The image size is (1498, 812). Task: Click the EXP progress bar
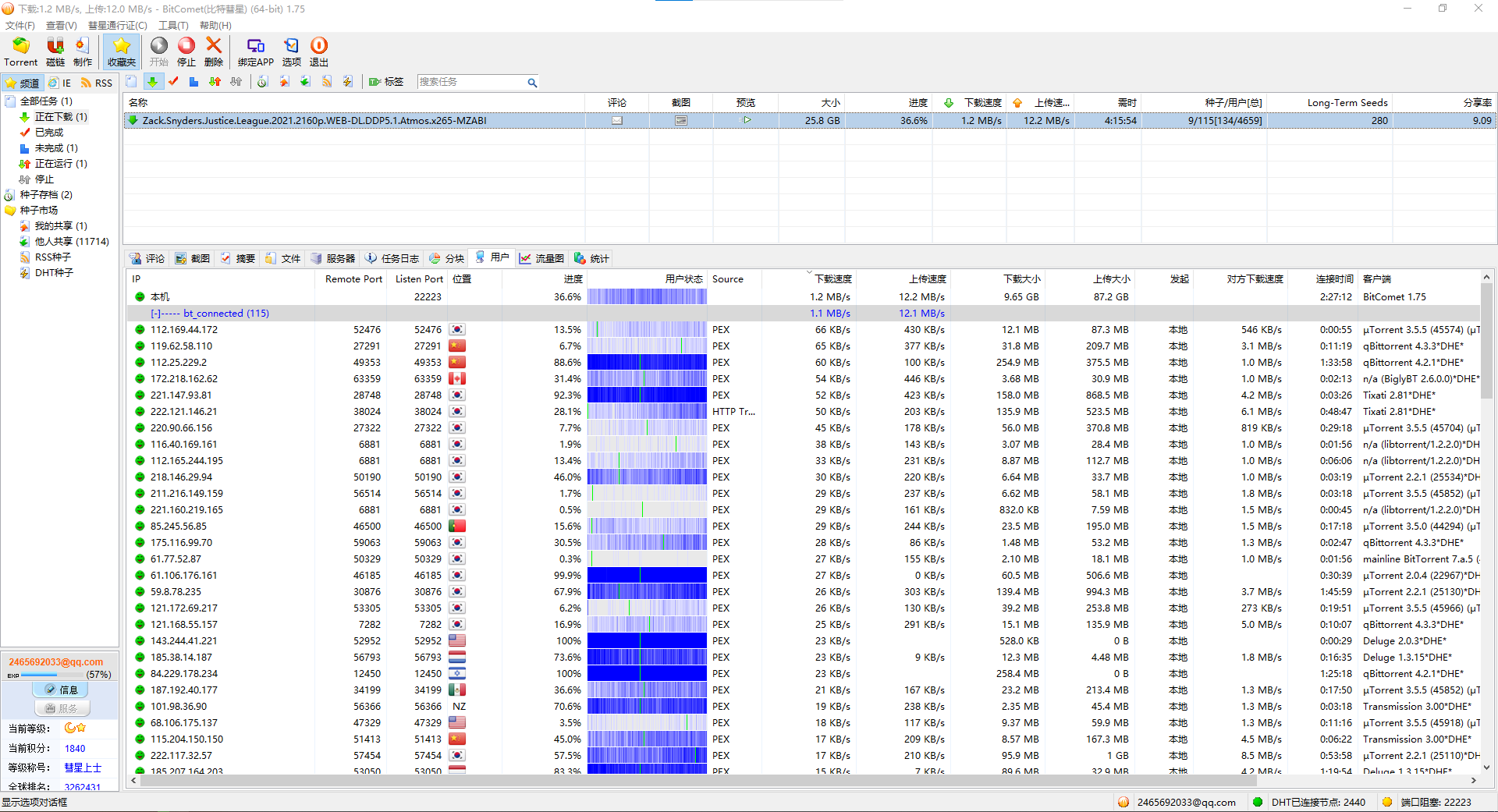(x=51, y=675)
